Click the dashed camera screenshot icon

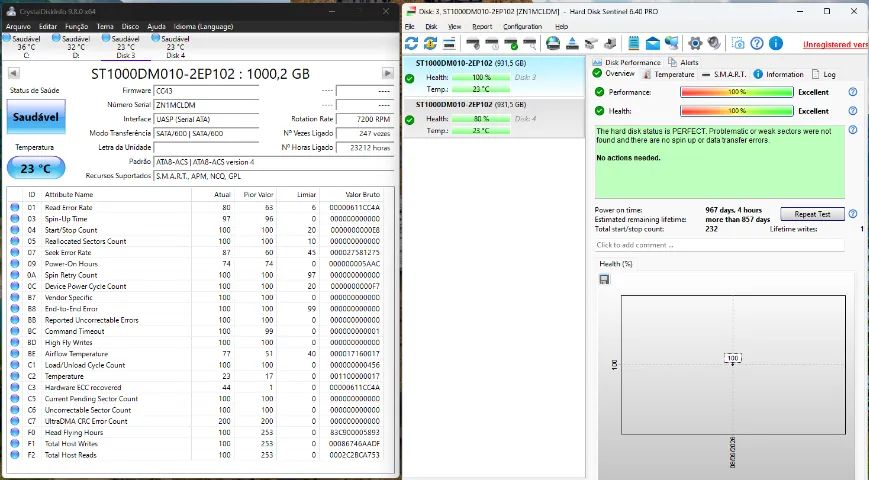coord(738,43)
